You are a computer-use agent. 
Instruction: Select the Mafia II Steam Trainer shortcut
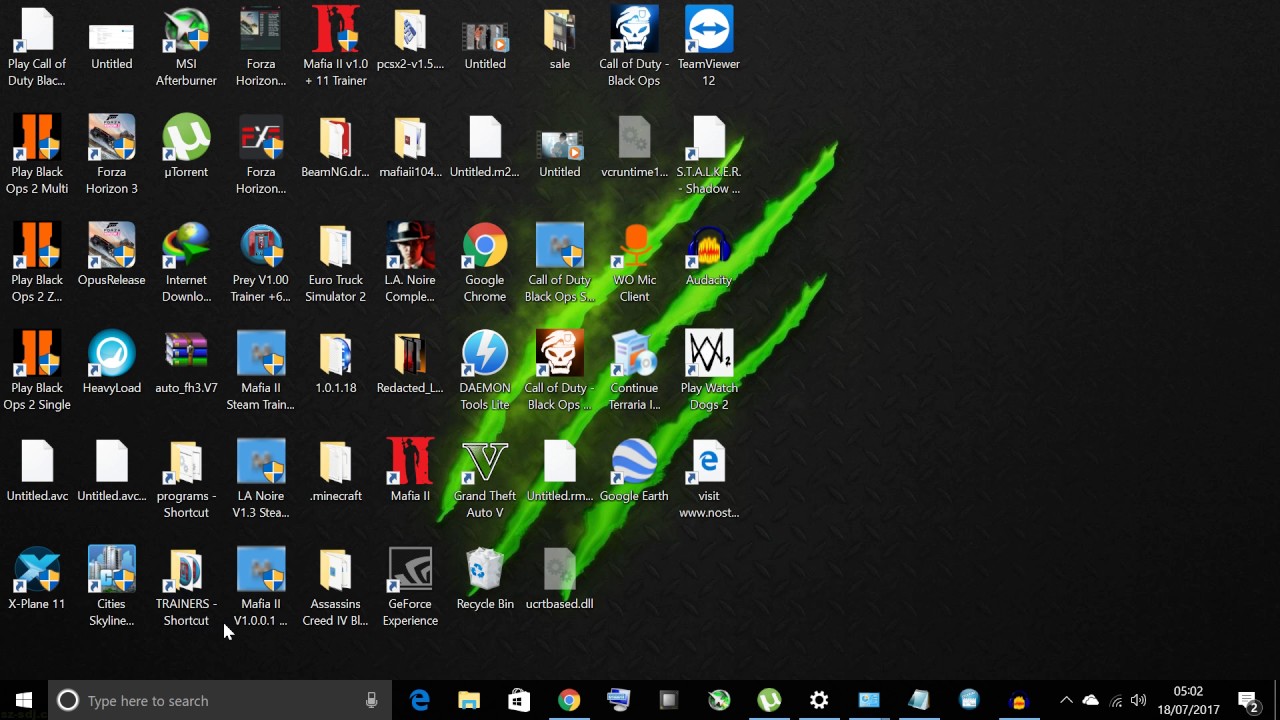[x=261, y=370]
